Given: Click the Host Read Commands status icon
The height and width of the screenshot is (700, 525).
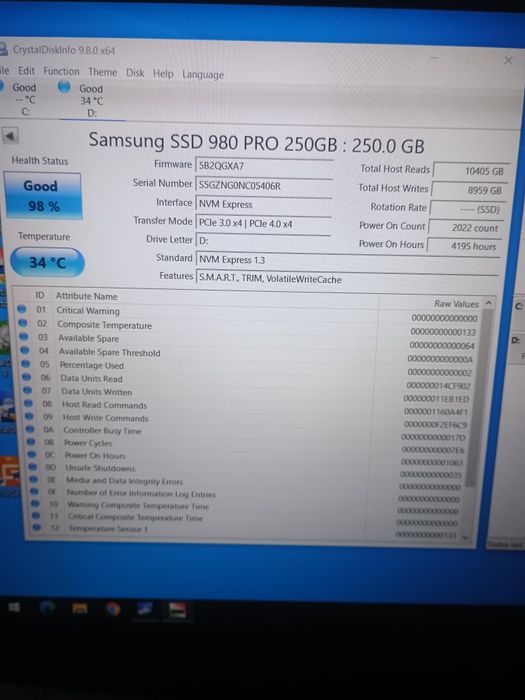Looking at the screenshot, I should [x=29, y=403].
